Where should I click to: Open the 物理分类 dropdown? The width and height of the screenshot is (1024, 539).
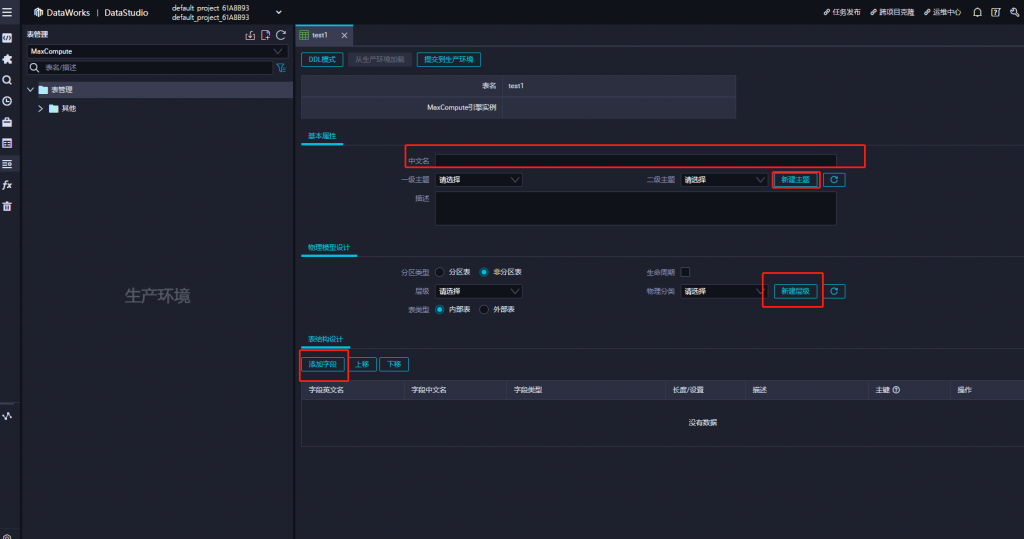click(724, 291)
